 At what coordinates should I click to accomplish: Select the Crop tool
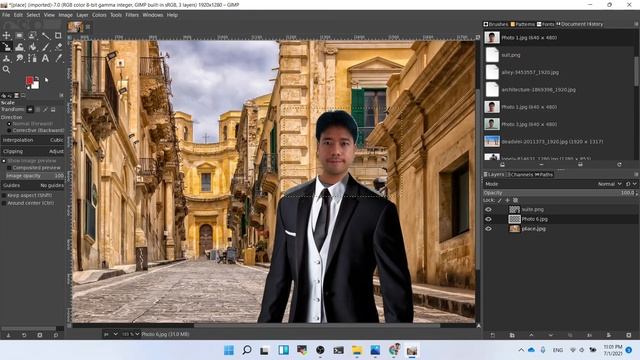(x=58, y=36)
